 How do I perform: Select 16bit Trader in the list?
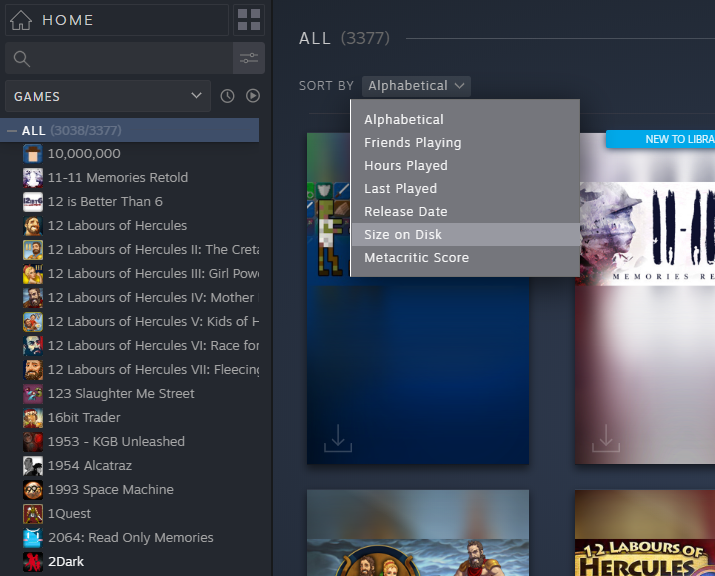(141, 418)
